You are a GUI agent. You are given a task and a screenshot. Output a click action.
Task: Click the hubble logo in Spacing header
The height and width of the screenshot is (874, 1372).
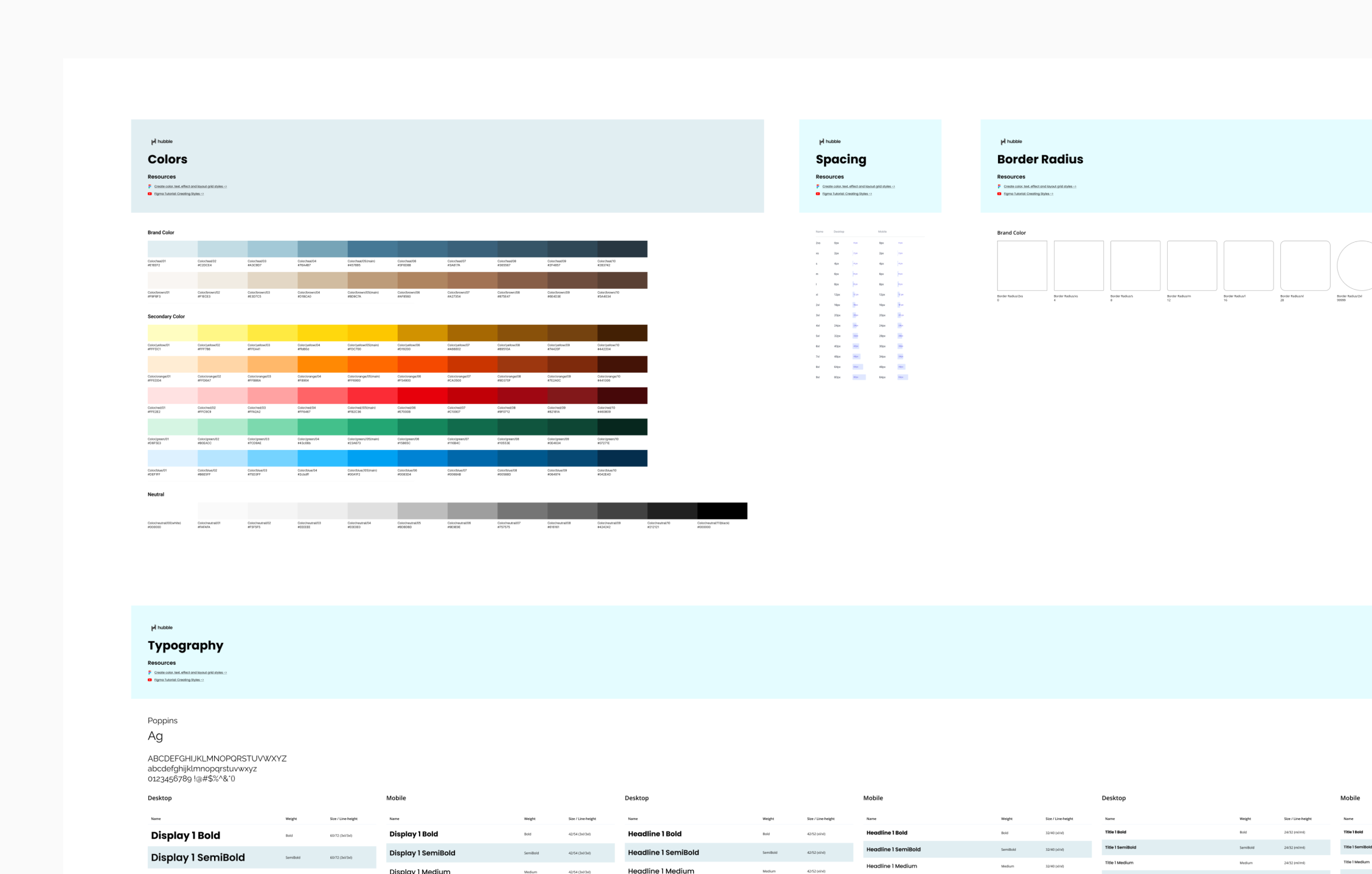point(830,142)
